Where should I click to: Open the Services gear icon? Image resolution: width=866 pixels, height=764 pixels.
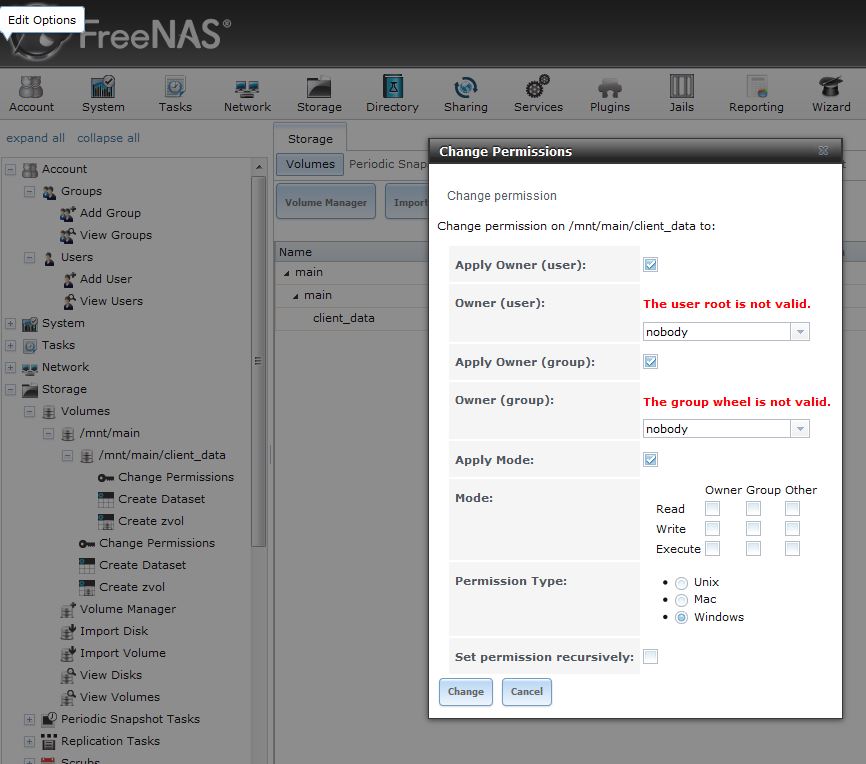click(537, 87)
